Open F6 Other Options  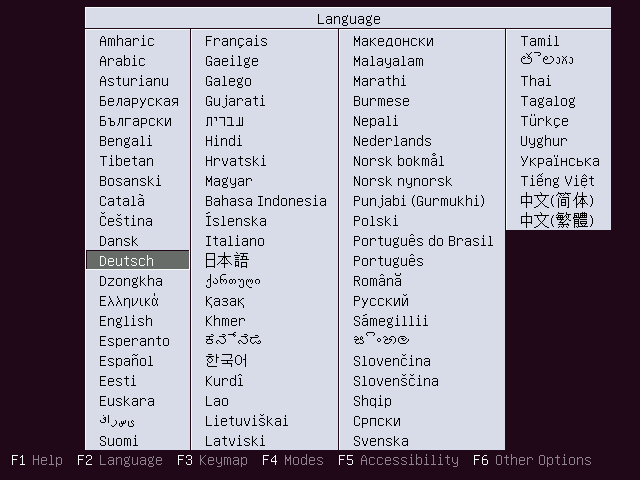(532, 460)
